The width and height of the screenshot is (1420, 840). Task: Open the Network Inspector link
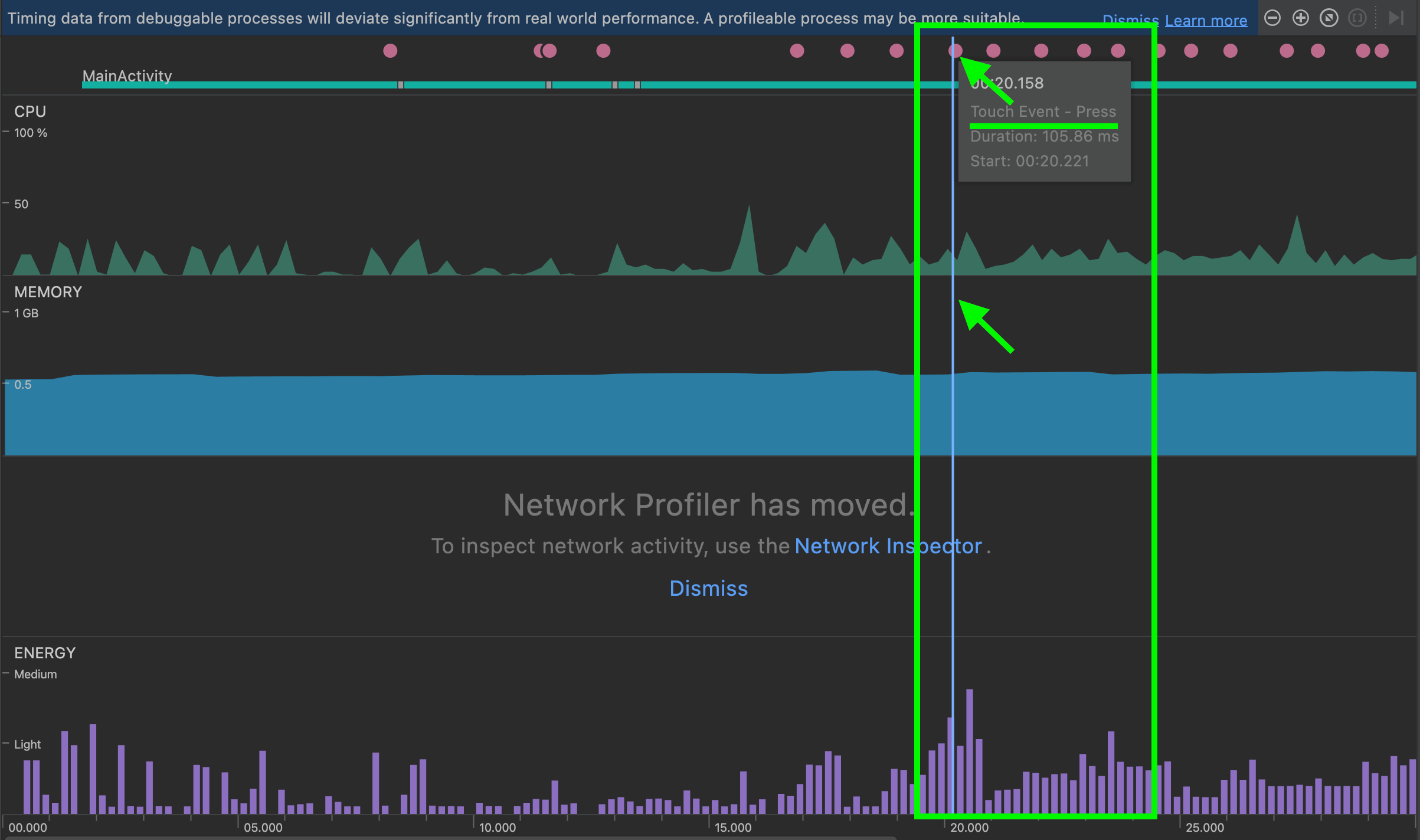[x=886, y=546]
